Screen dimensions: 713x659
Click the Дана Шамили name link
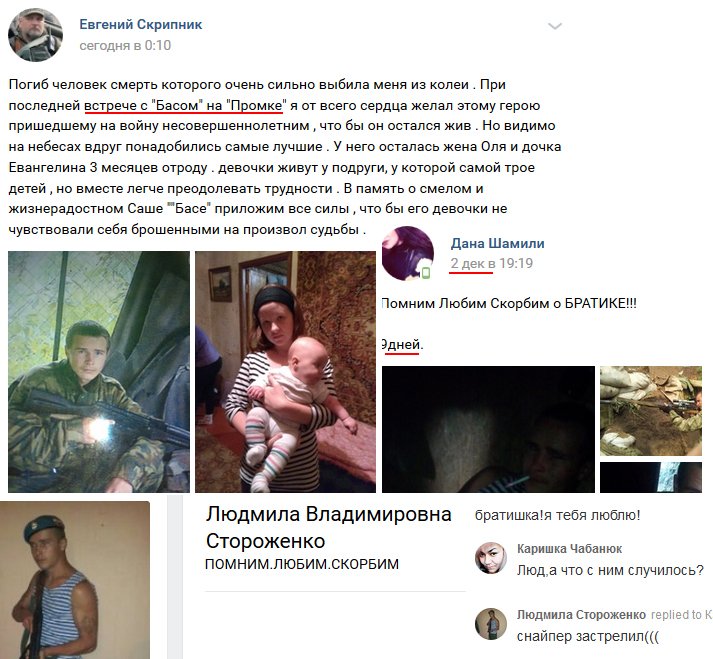coord(497,243)
